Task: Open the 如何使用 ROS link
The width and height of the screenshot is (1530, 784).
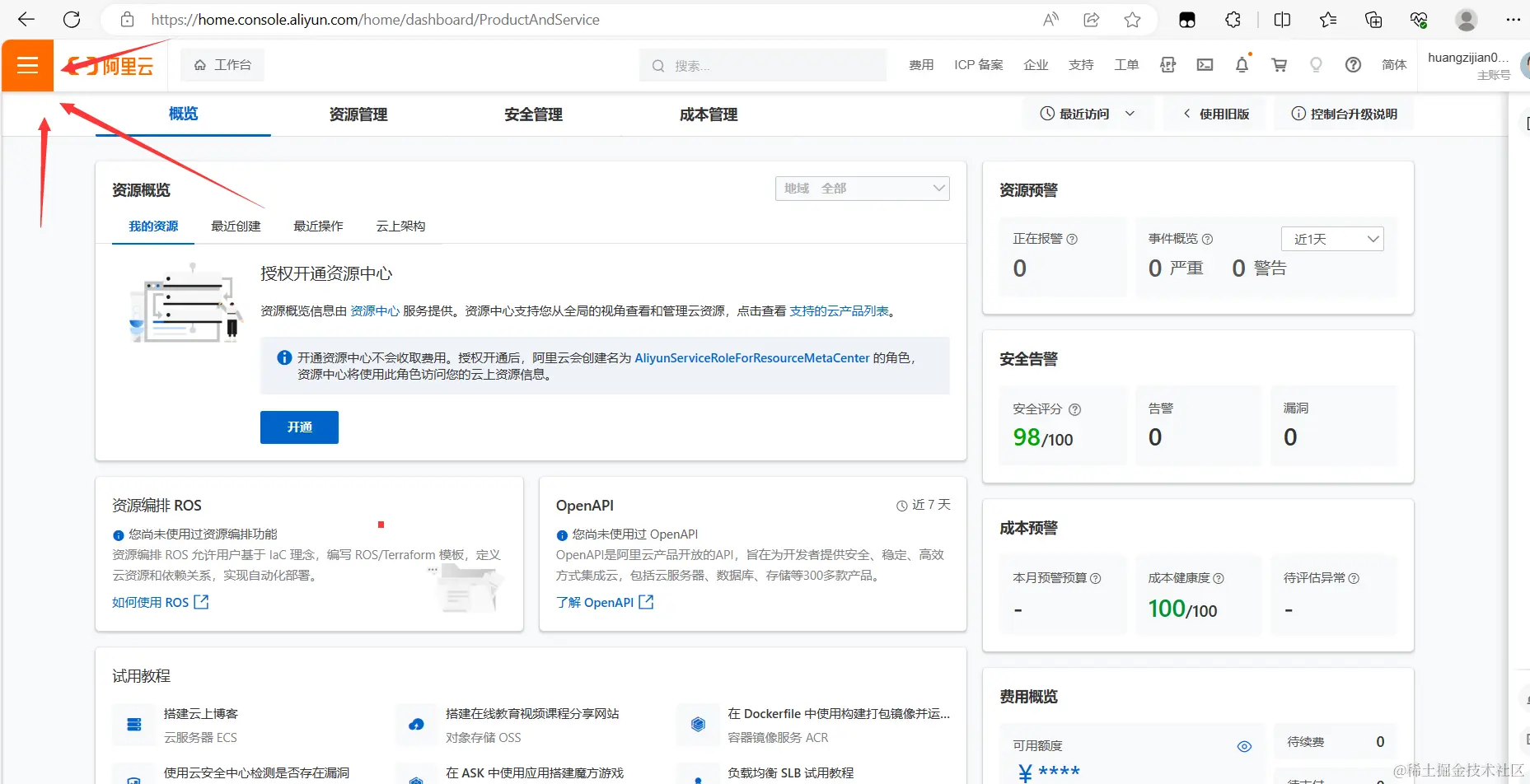Action: [x=161, y=602]
